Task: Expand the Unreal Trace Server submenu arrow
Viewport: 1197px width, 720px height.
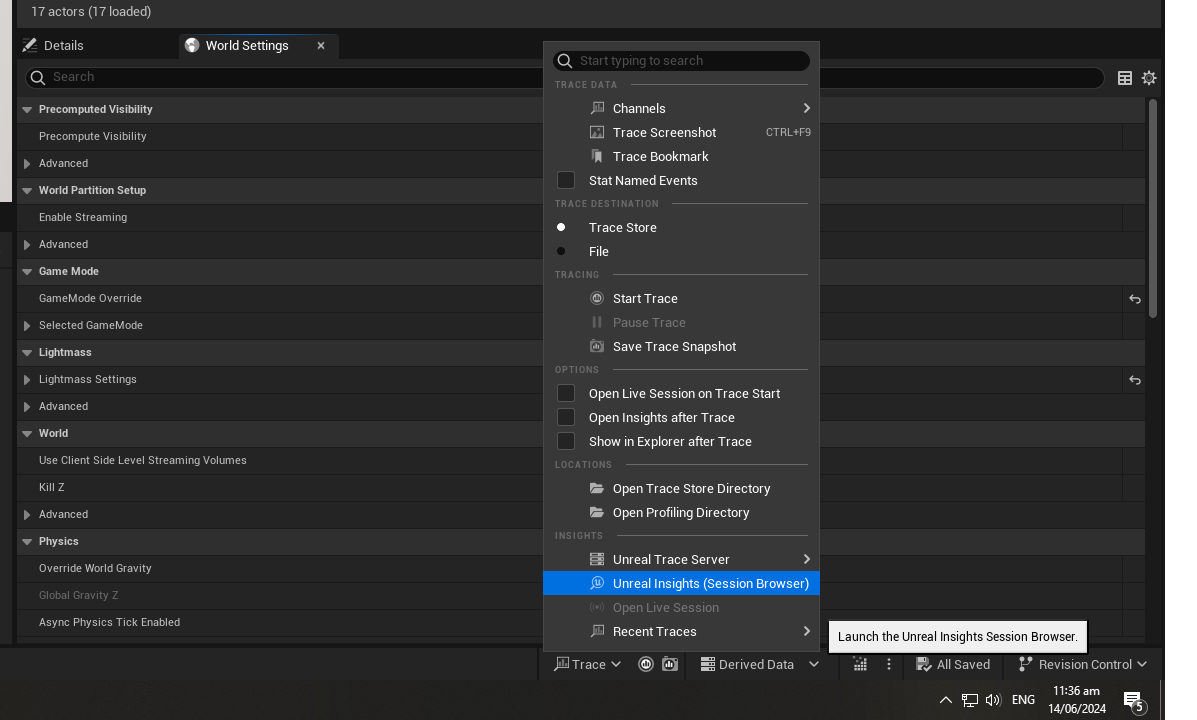Action: click(x=806, y=560)
